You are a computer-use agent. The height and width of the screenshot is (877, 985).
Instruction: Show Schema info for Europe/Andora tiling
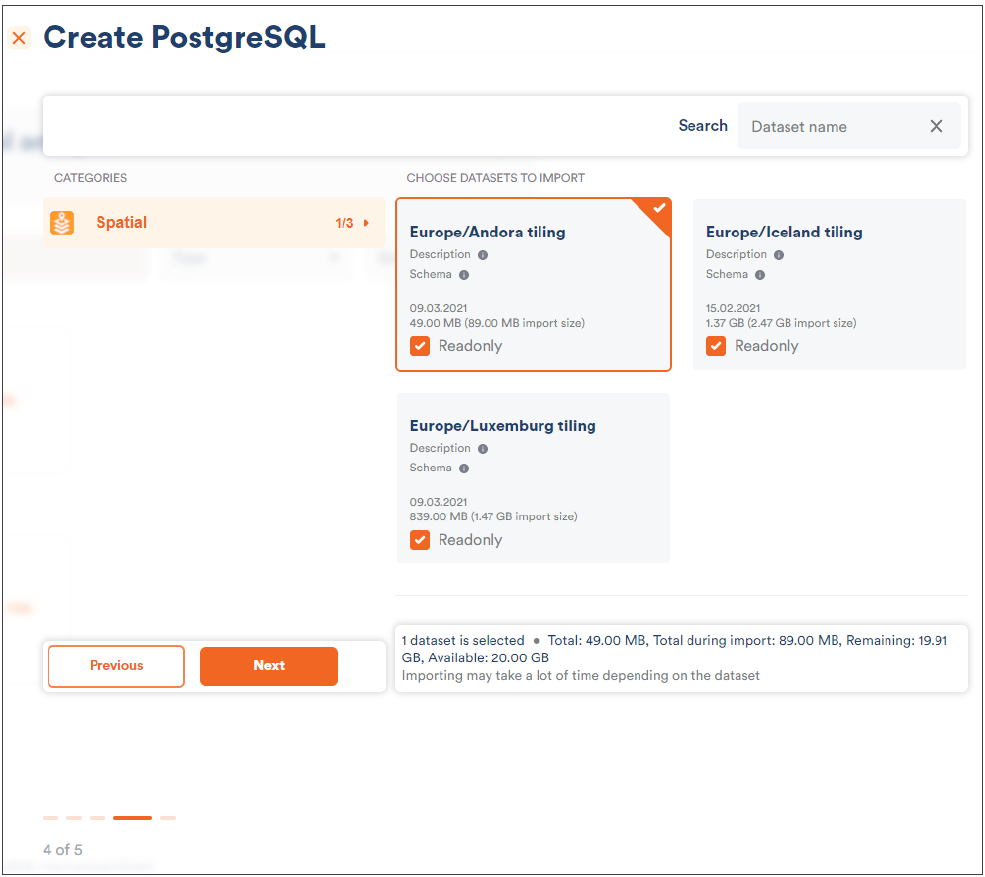pyautogui.click(x=464, y=275)
